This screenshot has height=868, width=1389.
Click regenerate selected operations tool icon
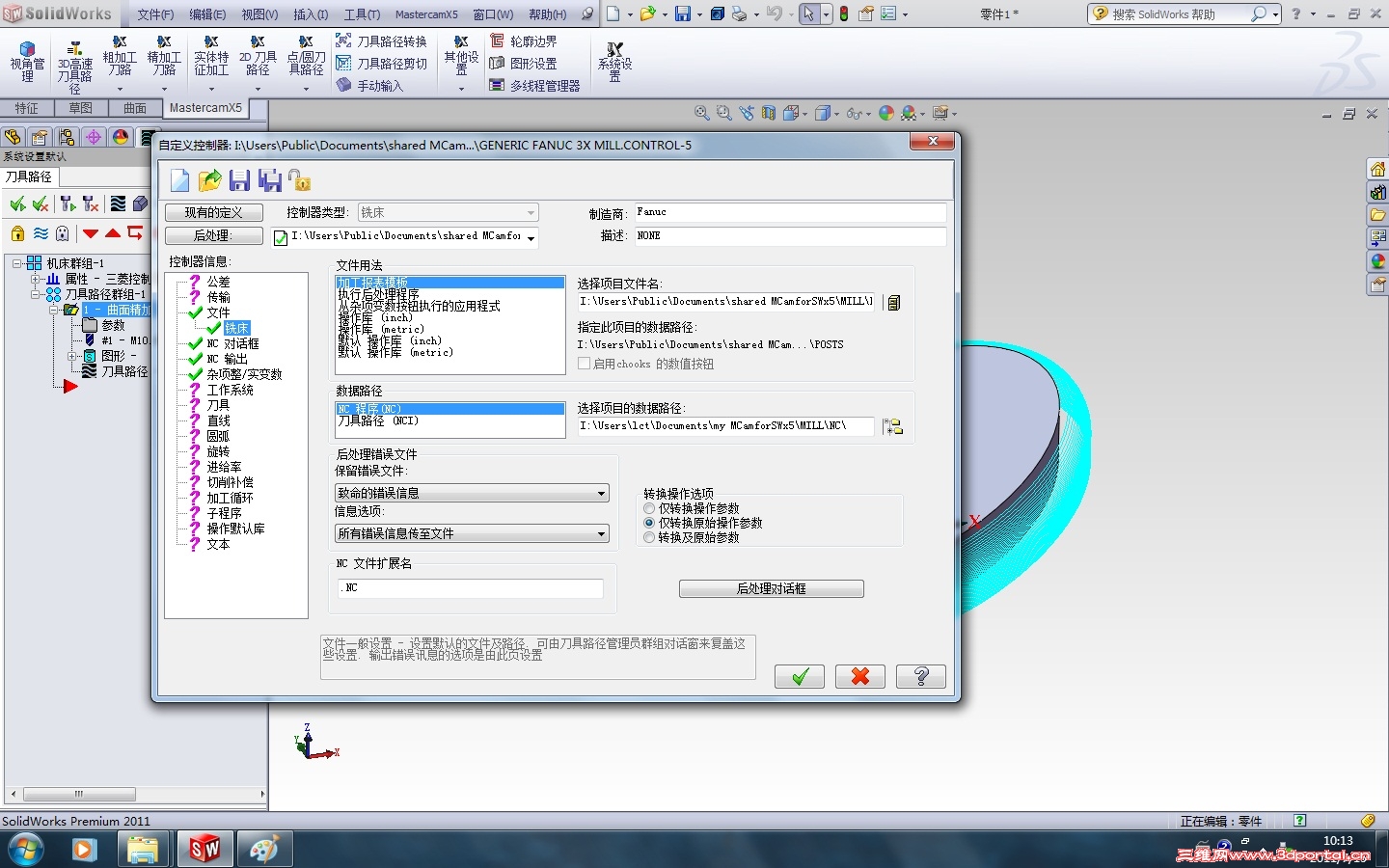click(68, 203)
